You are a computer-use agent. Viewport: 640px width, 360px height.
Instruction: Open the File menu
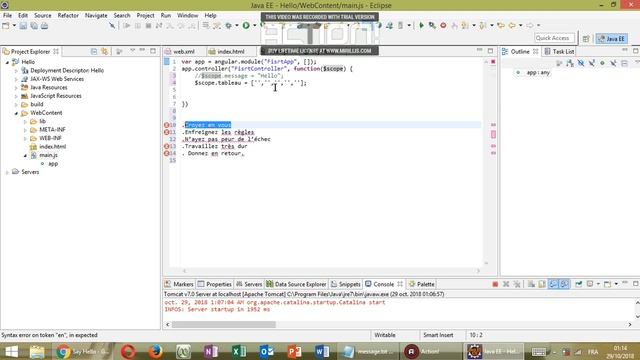tap(7, 16)
